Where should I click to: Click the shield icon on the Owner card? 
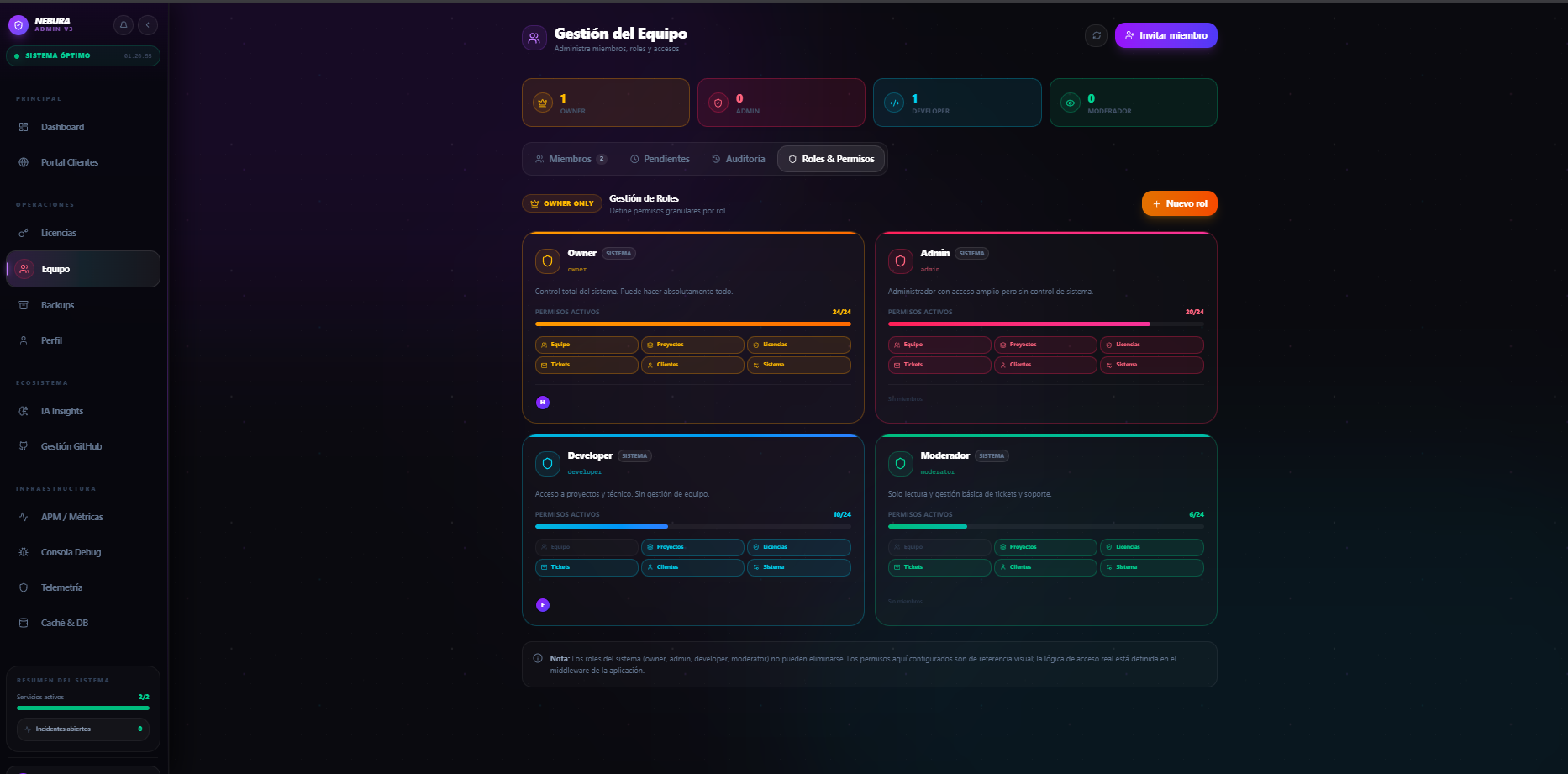pyautogui.click(x=547, y=261)
